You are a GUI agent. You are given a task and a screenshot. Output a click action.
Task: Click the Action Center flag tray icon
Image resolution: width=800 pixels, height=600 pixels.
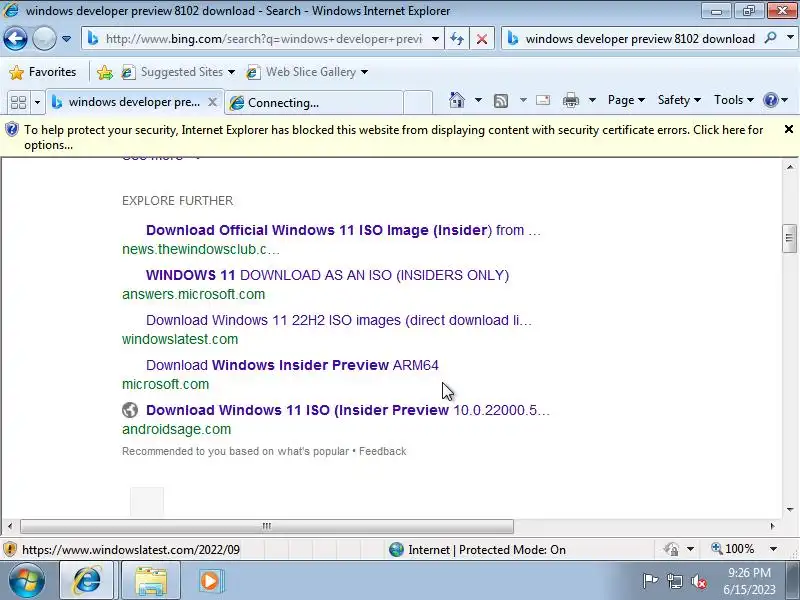pyautogui.click(x=650, y=581)
